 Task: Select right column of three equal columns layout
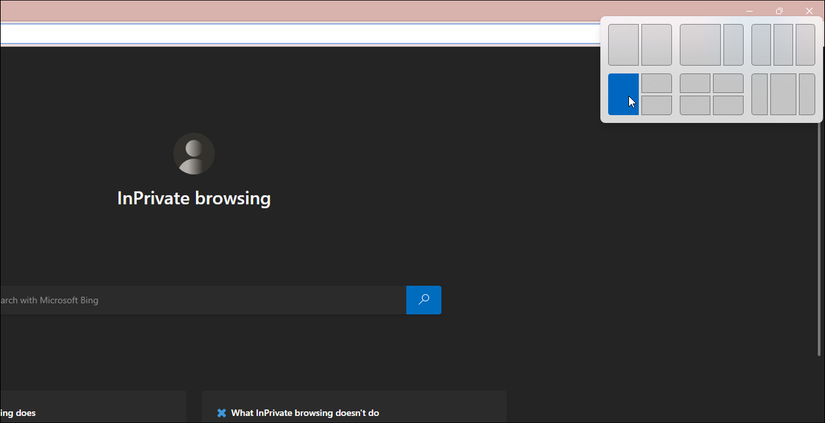pos(806,45)
